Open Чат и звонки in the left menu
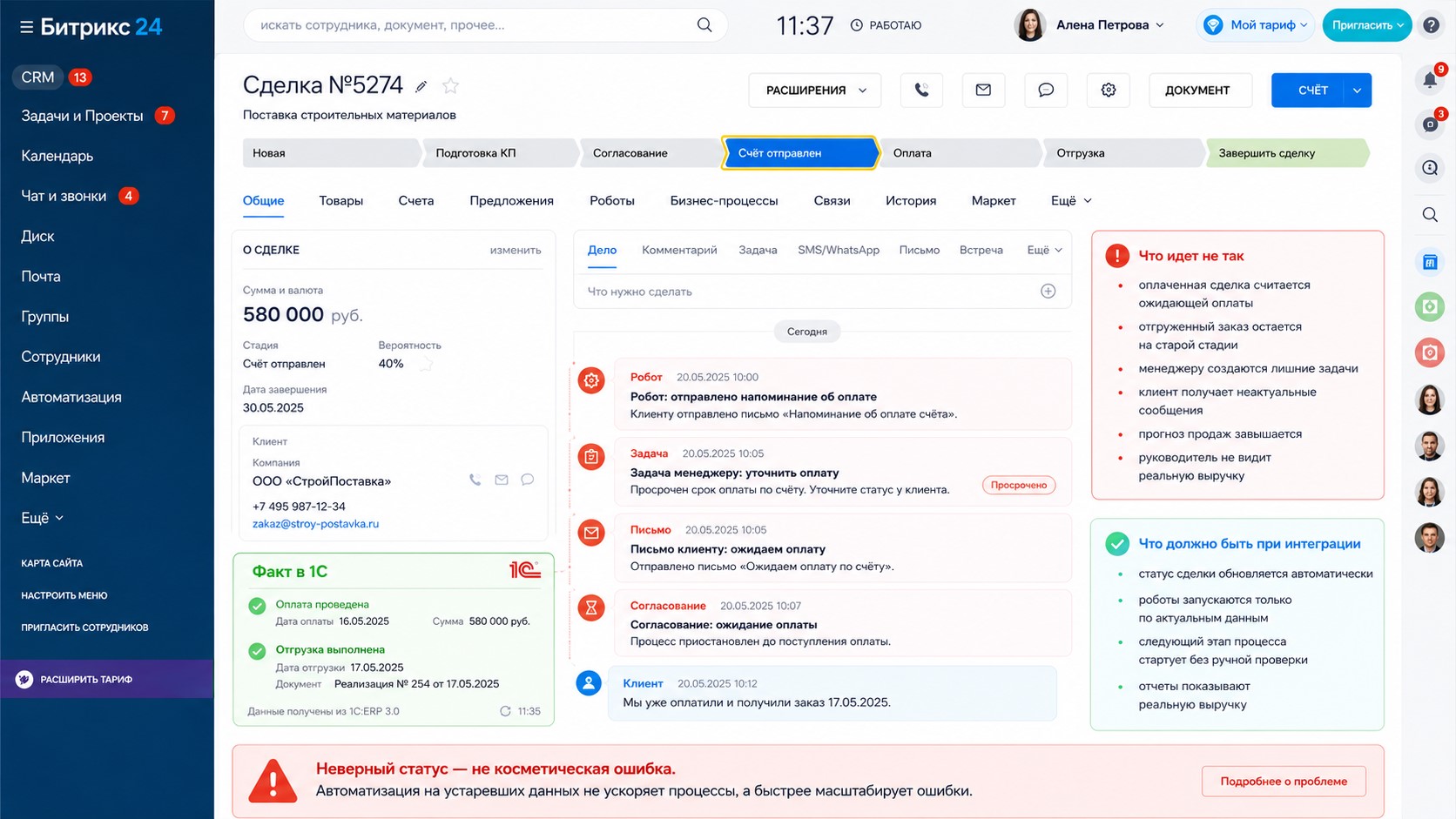This screenshot has height=819, width=1456. coord(64,196)
